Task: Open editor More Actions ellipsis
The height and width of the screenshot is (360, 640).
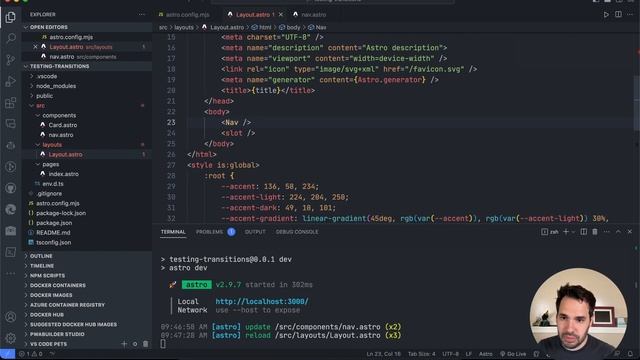Action: (630, 15)
